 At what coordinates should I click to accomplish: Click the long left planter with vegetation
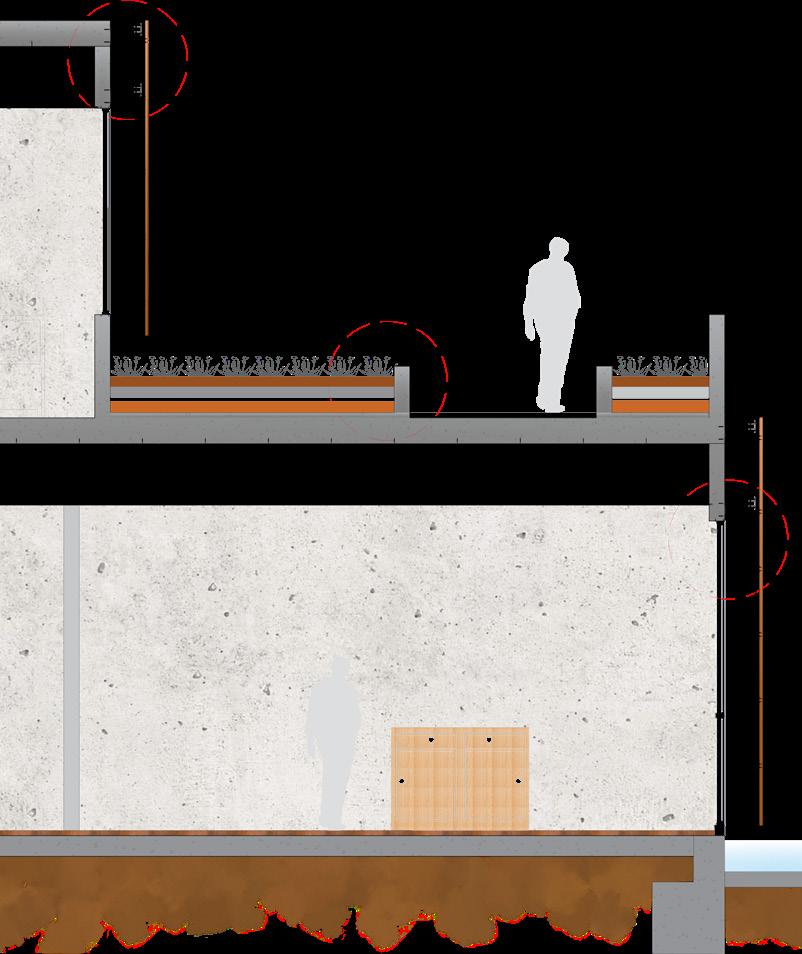point(253,386)
